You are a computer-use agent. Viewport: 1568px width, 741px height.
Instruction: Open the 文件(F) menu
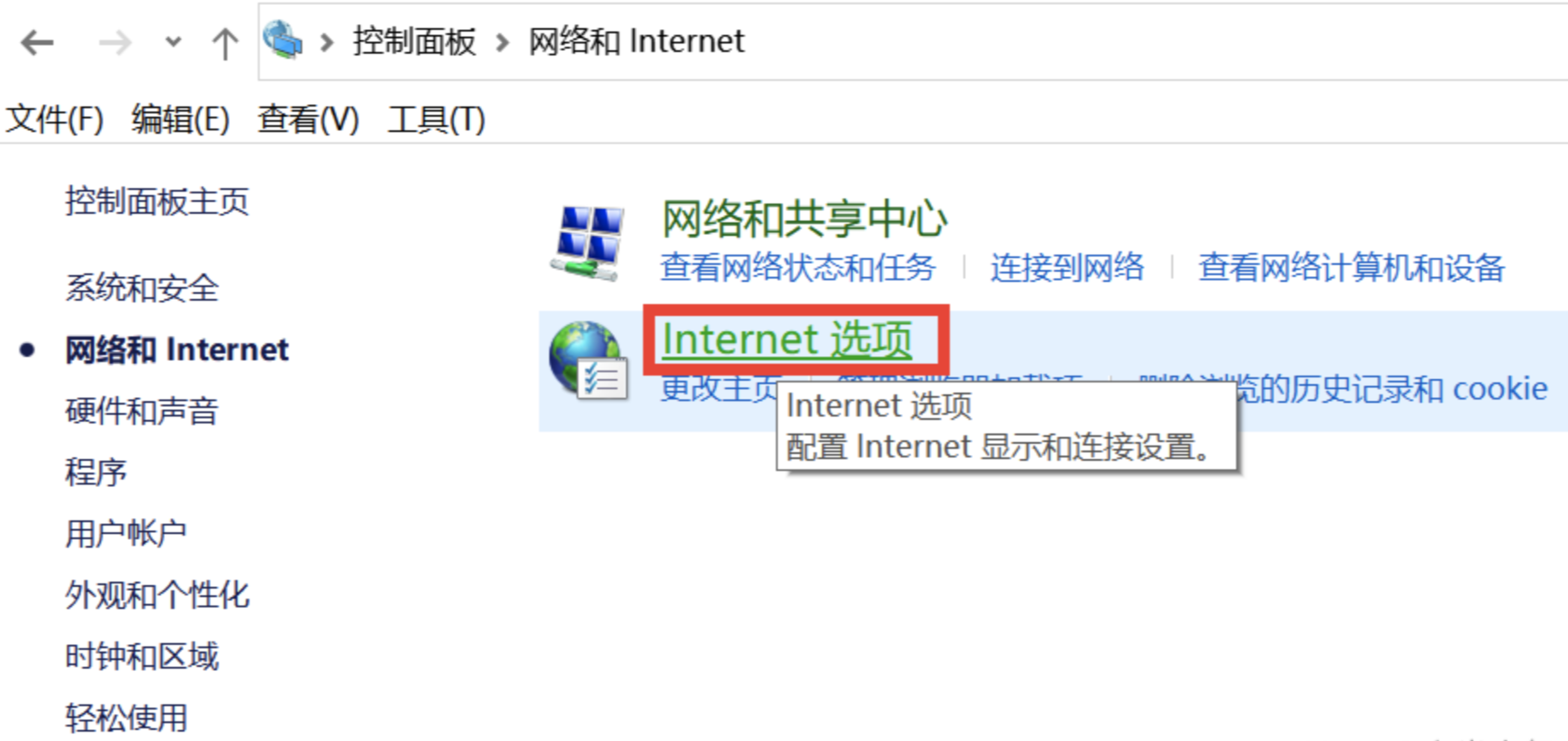pyautogui.click(x=55, y=119)
